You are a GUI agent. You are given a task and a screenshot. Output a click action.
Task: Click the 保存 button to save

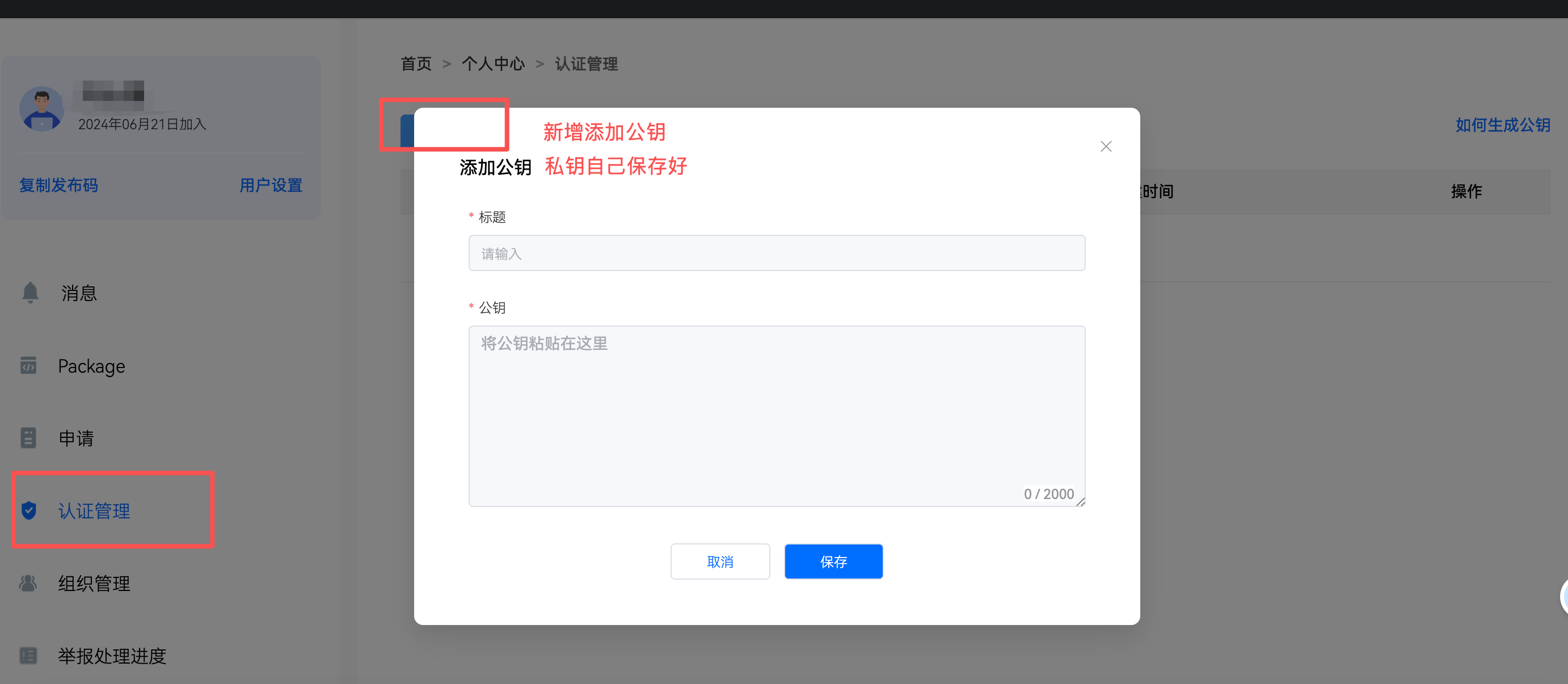click(x=833, y=561)
